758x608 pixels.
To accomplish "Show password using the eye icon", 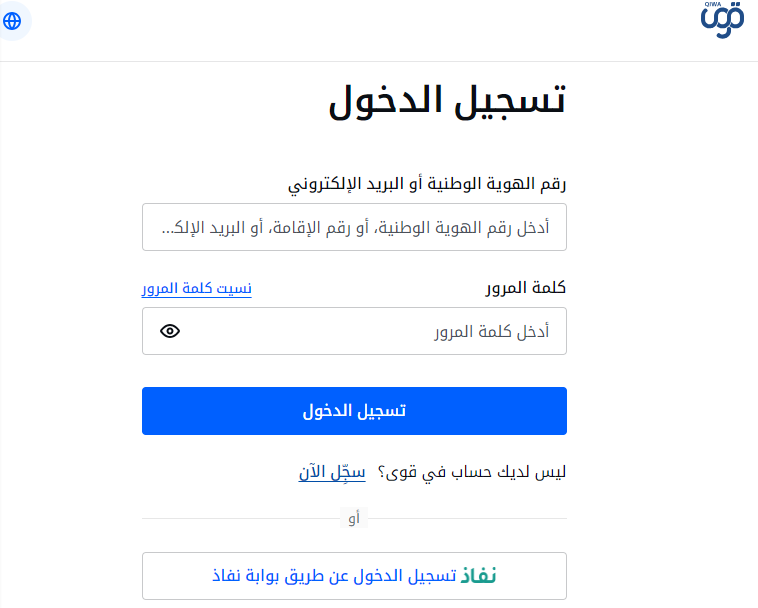I will 170,331.
